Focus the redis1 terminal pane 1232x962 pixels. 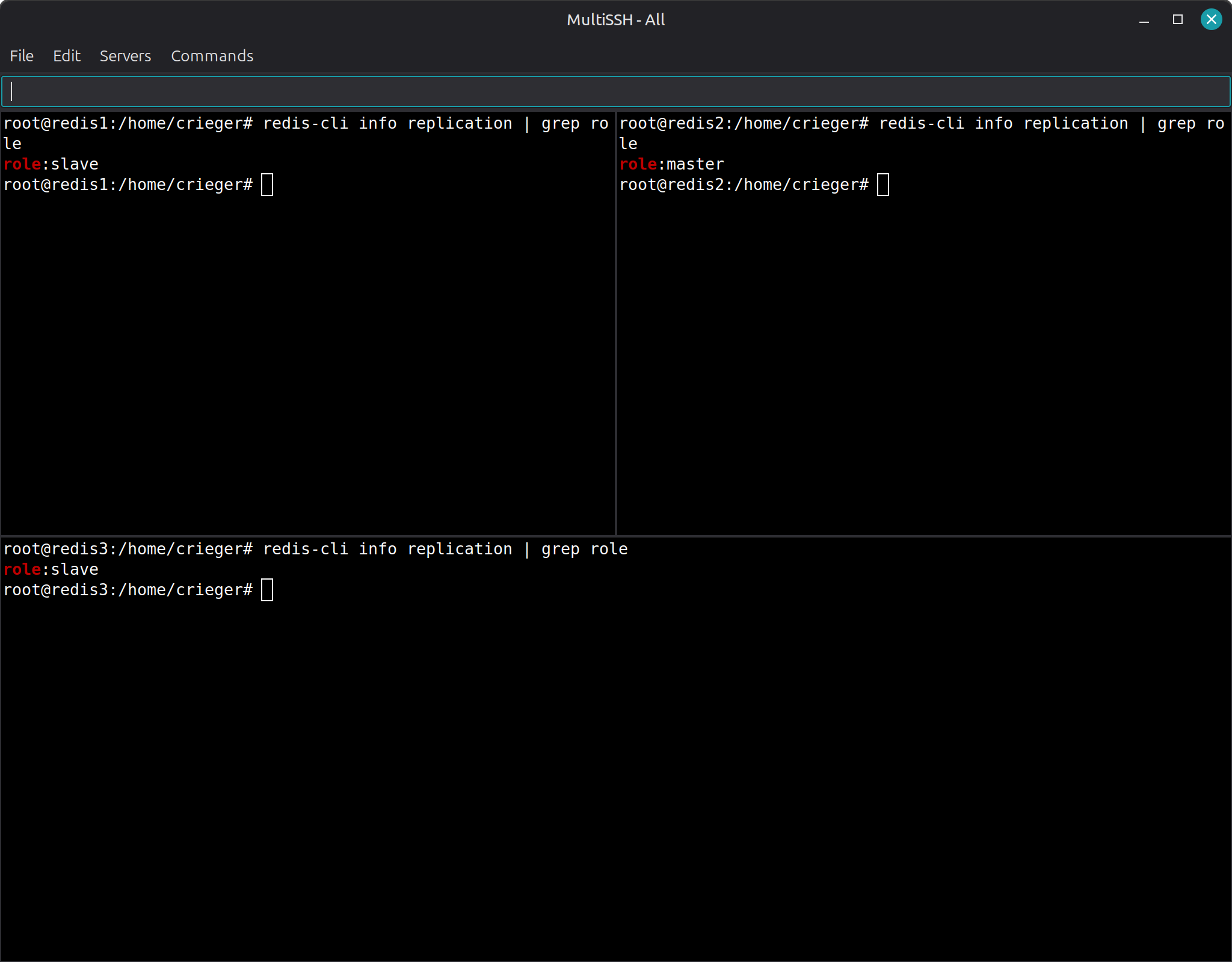[x=308, y=361]
